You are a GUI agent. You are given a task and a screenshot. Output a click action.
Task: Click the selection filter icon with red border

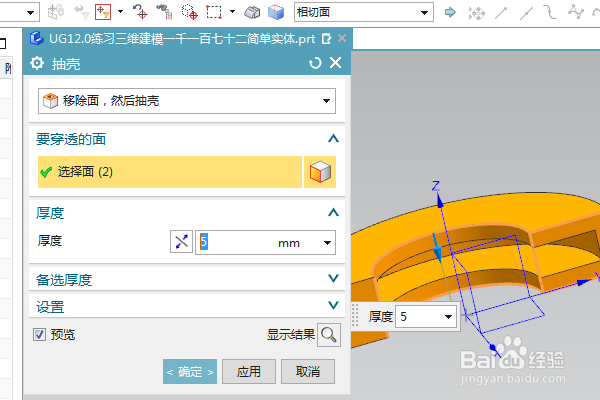click(103, 12)
